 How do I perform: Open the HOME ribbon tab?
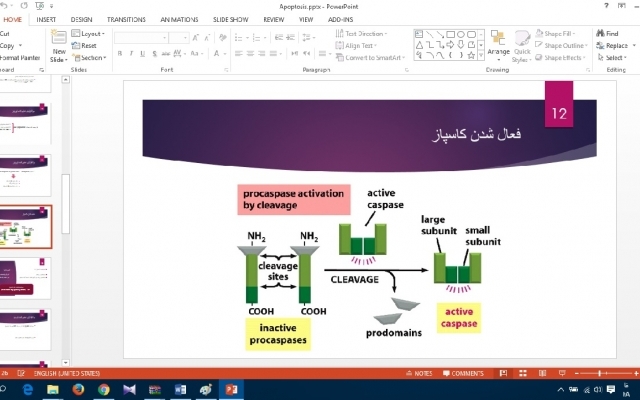pos(13,20)
